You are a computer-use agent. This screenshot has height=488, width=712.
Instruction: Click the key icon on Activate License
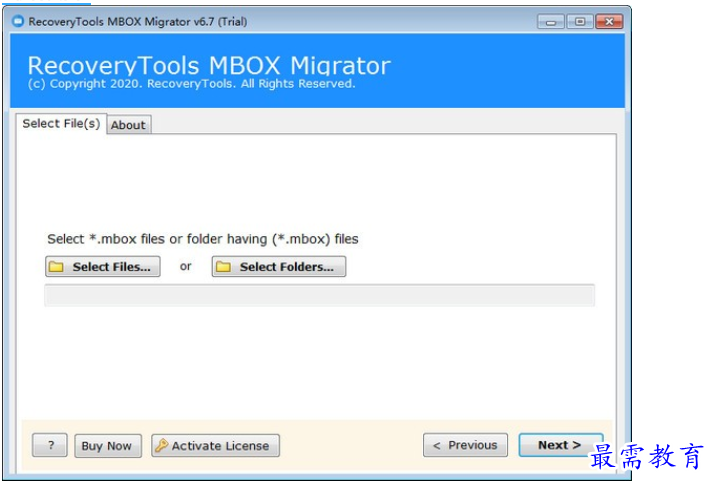[161, 445]
